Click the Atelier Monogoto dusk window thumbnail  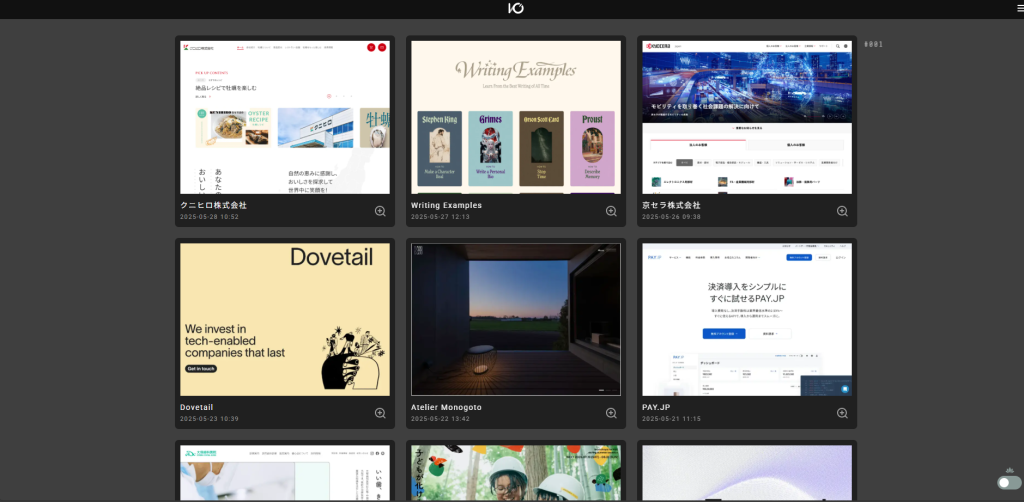[x=516, y=319]
